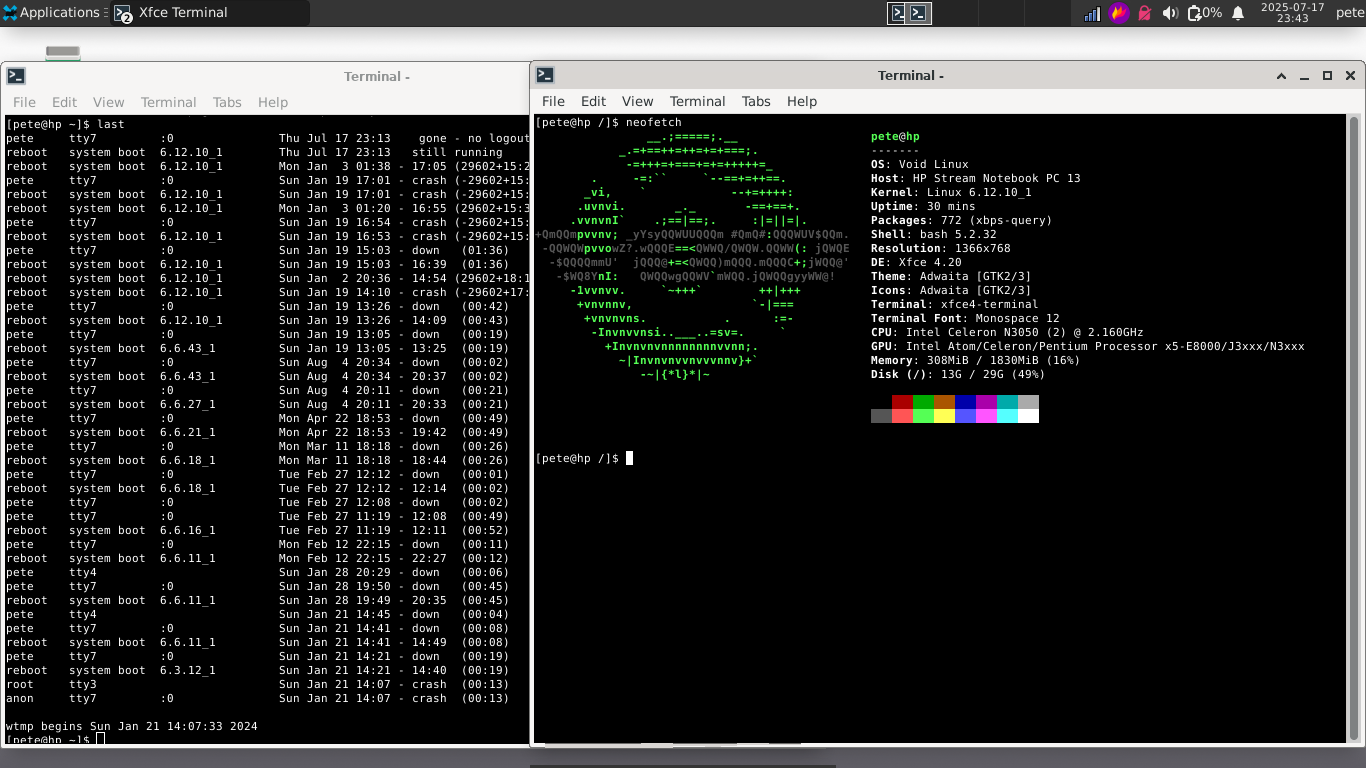Image resolution: width=1366 pixels, height=768 pixels.
Task: Open the Help menu in background terminal
Action: pyautogui.click(x=273, y=102)
